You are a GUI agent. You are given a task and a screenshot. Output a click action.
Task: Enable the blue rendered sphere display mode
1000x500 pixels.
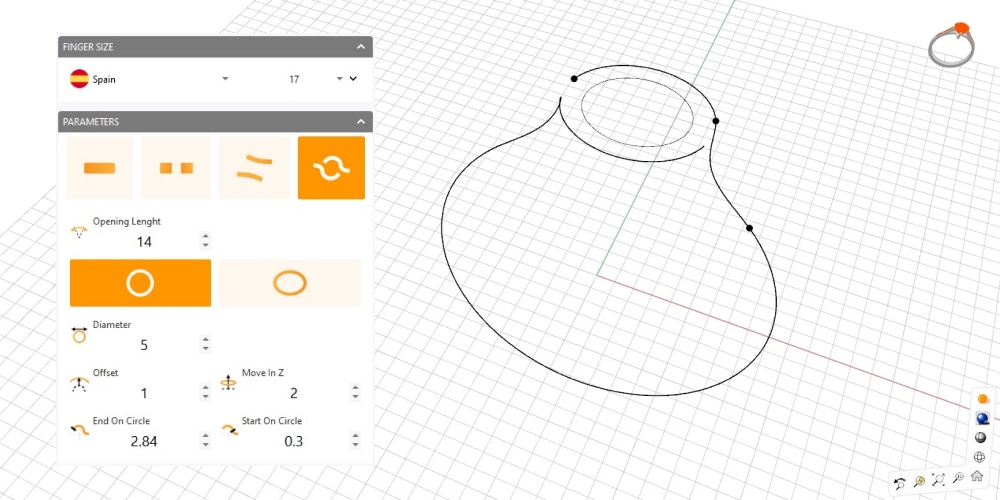click(982, 419)
